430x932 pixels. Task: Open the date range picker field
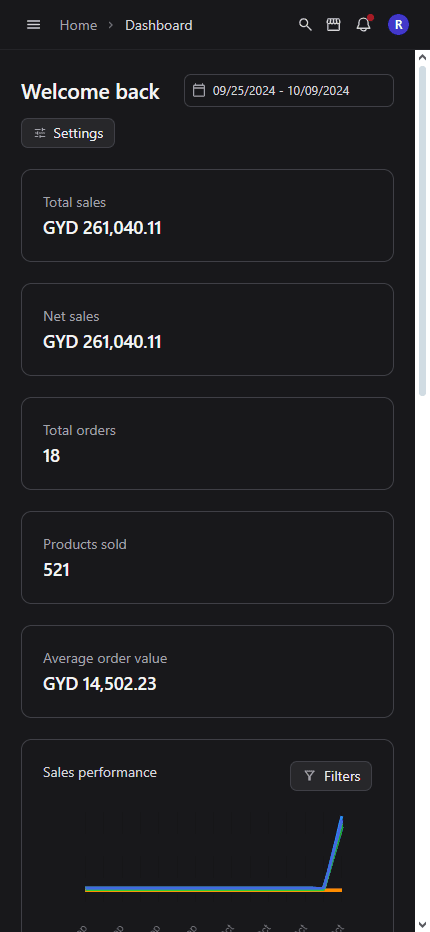point(289,90)
